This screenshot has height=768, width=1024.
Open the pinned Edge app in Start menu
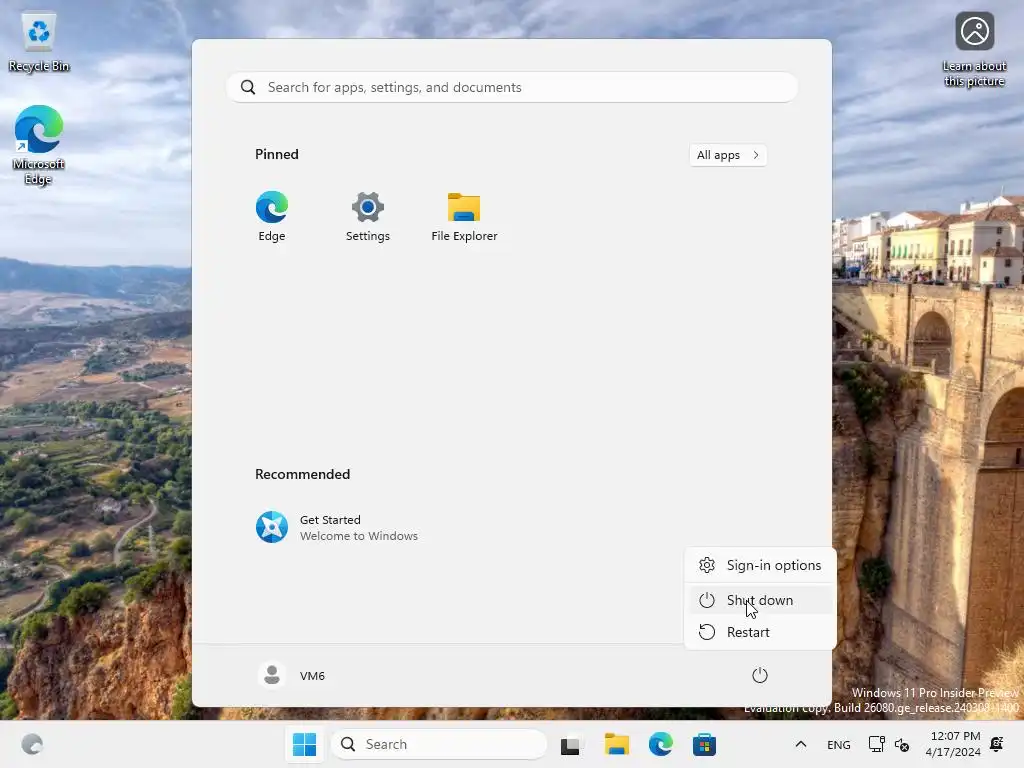[x=272, y=217]
